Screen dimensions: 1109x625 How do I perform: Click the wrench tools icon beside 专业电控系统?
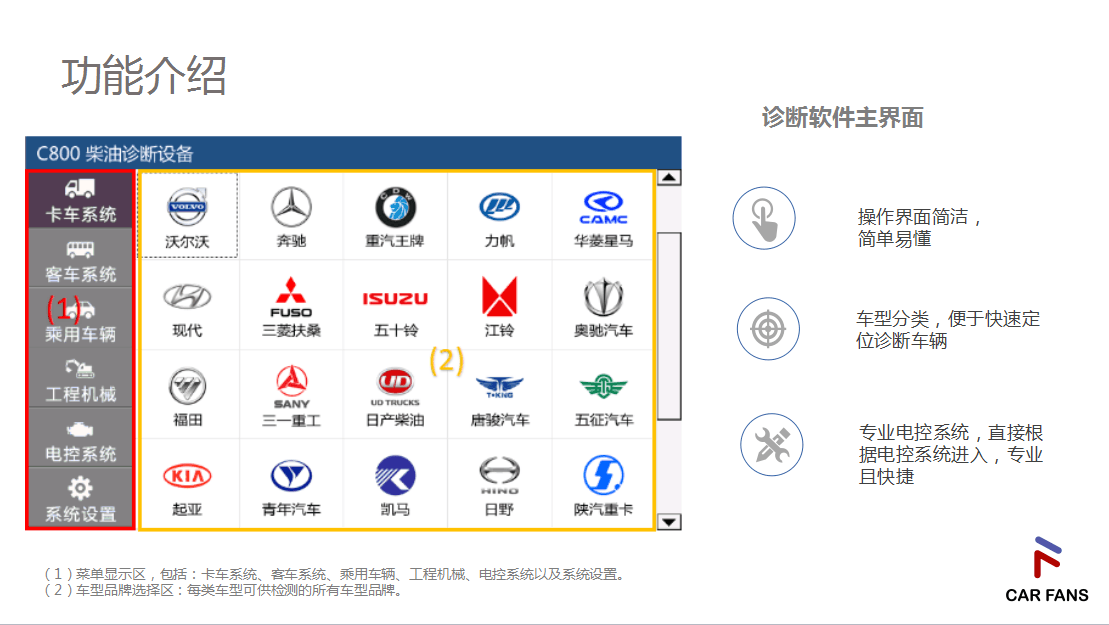click(772, 445)
